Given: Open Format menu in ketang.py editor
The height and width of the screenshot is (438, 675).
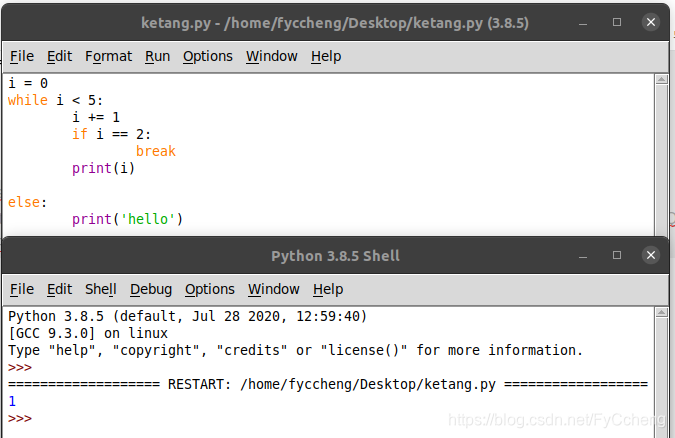Looking at the screenshot, I should pos(108,56).
